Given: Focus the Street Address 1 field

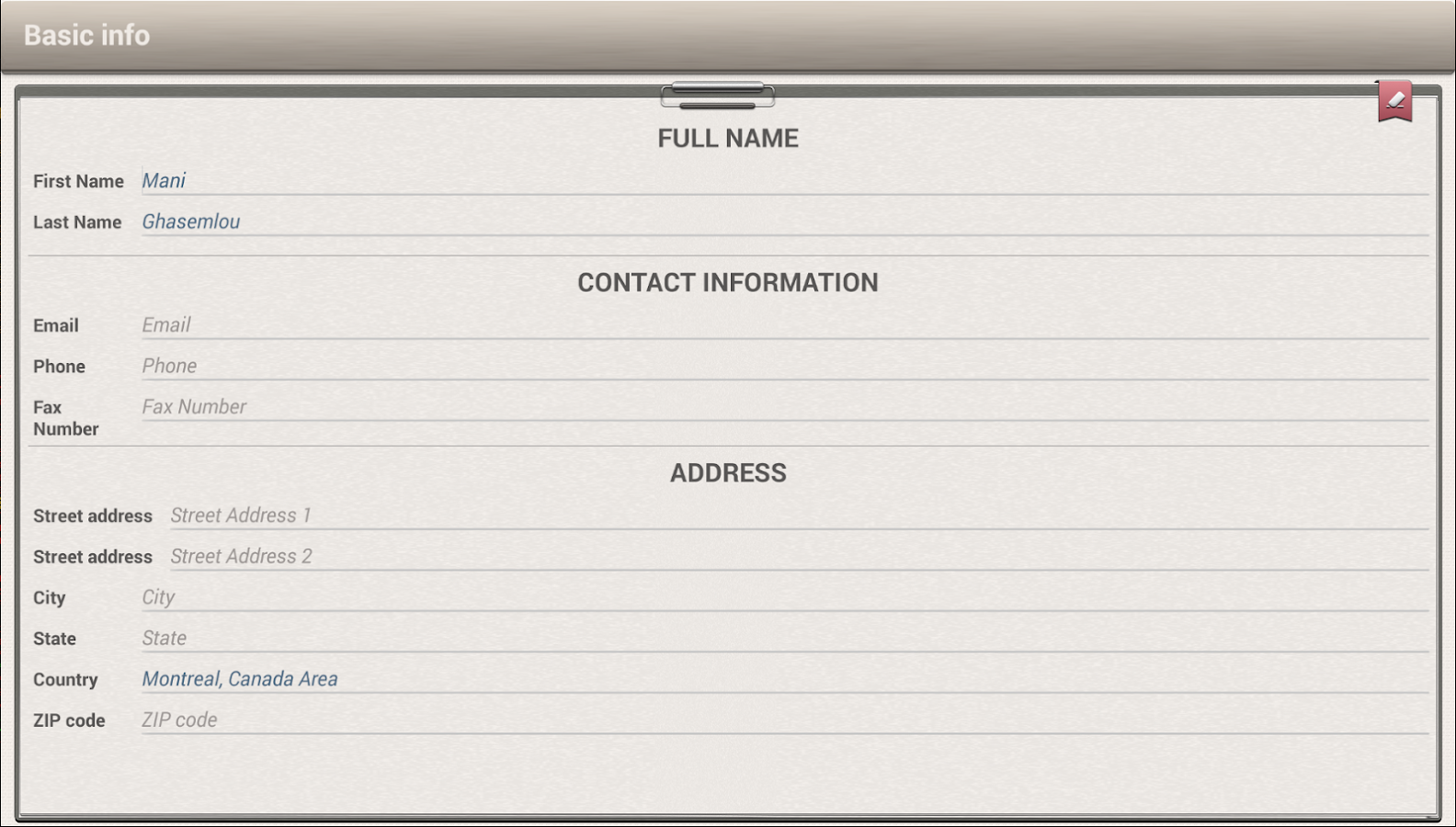Looking at the screenshot, I should [800, 515].
